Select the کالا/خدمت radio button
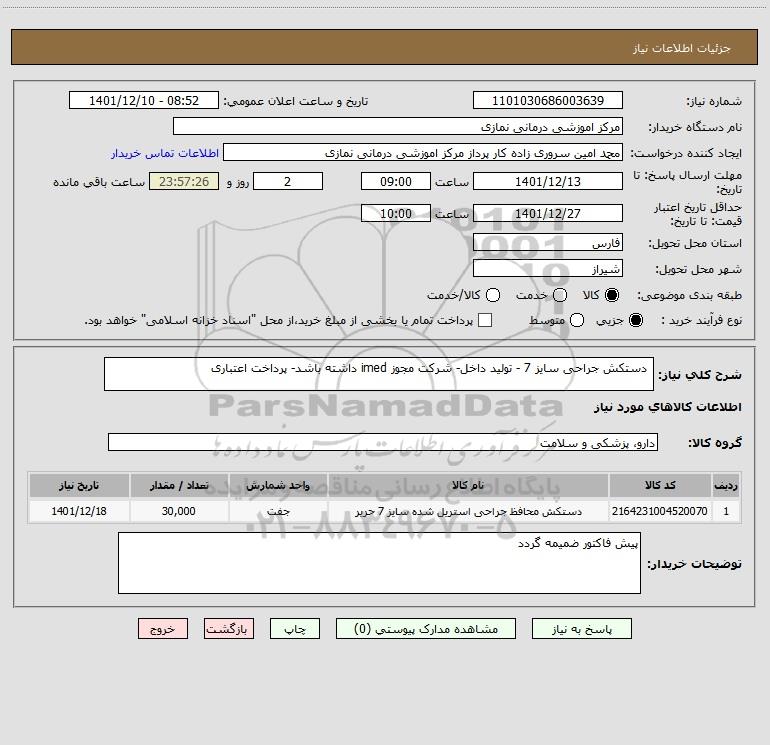This screenshot has height=745, width=770. tap(493, 295)
